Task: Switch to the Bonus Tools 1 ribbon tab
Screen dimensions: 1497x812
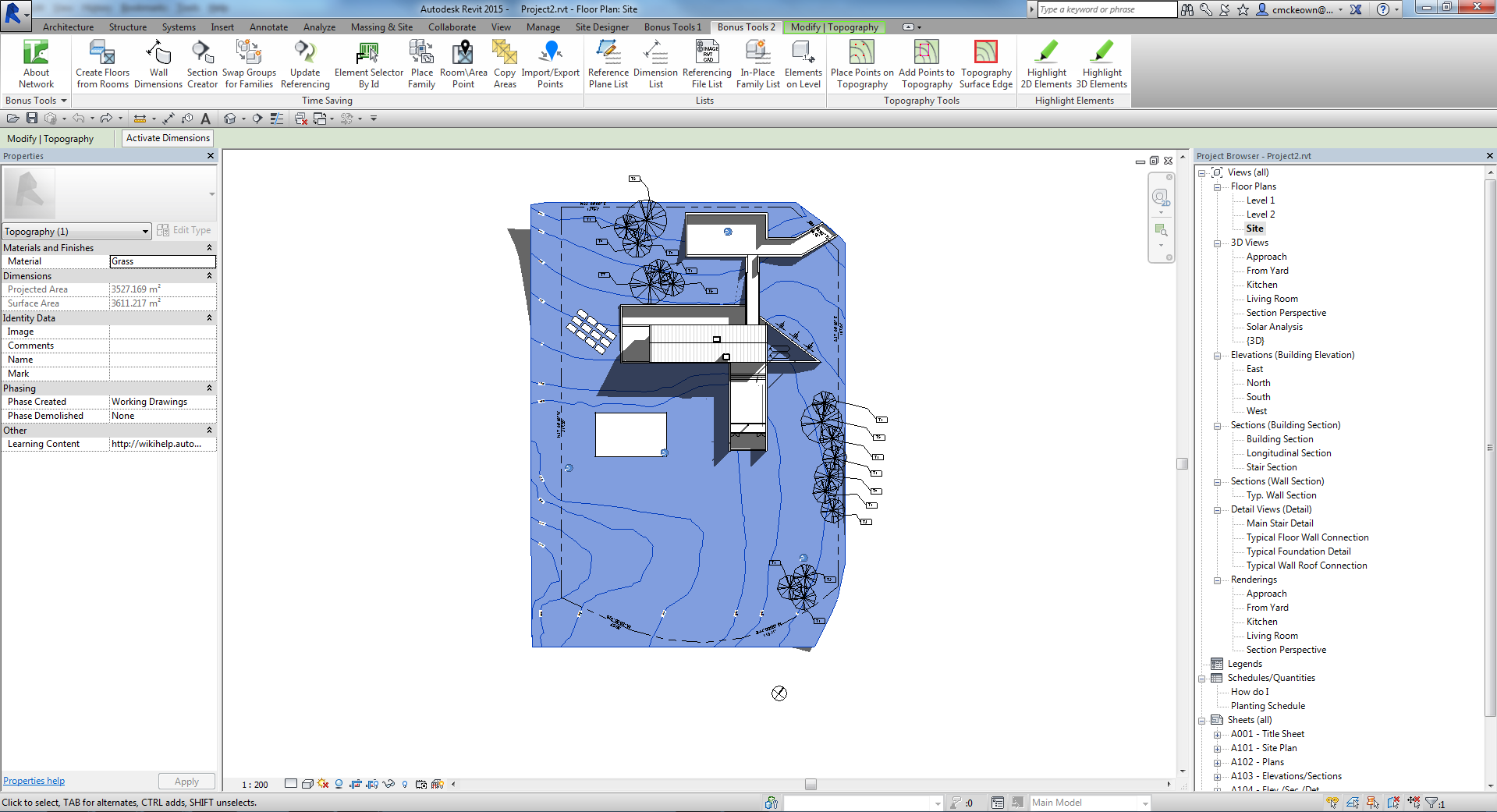Action: [672, 27]
